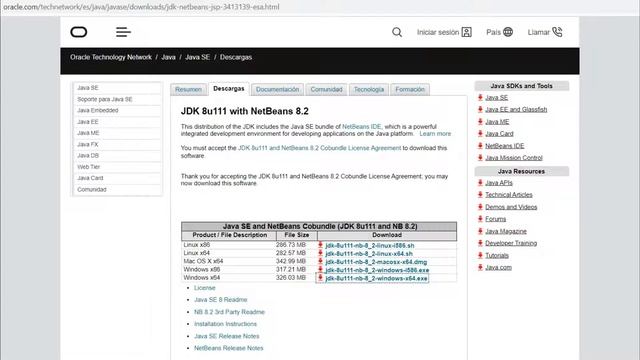Click the NetBeans IDE link in description
Screen dimensions: 640x360
pyautogui.click(x=361, y=127)
